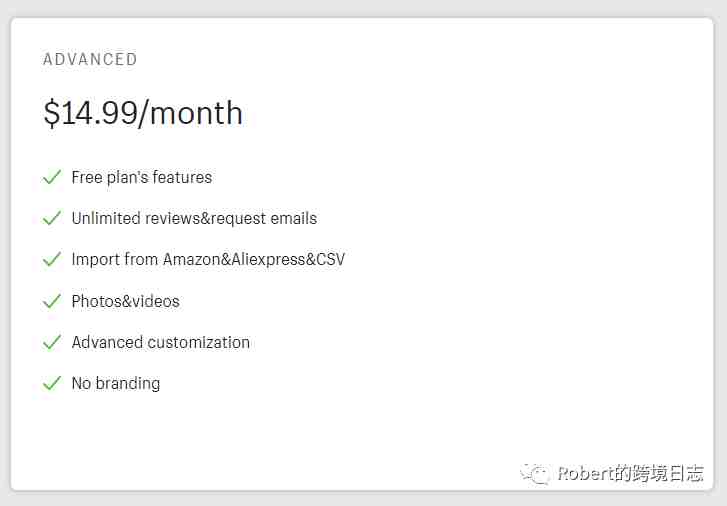Click the word Amazon in the import feature
Screen dimensions: 727x506
[x=192, y=259]
